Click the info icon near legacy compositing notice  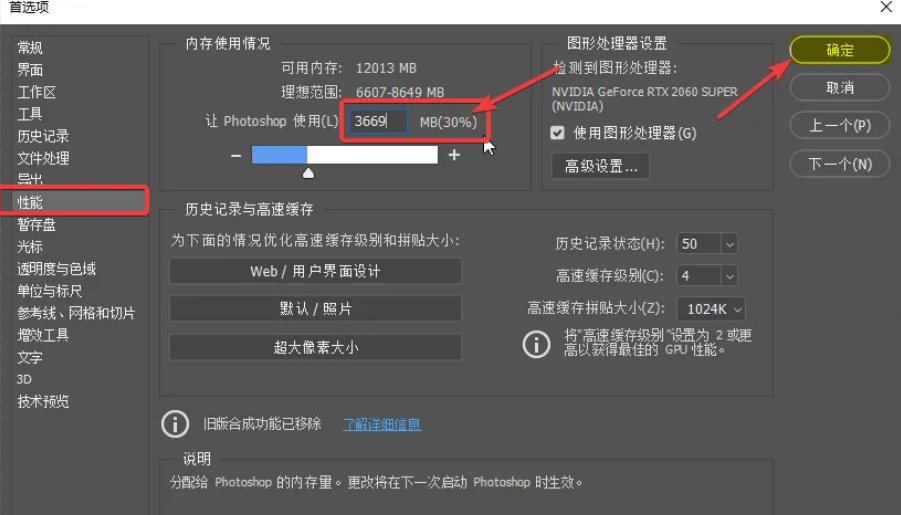(175, 424)
